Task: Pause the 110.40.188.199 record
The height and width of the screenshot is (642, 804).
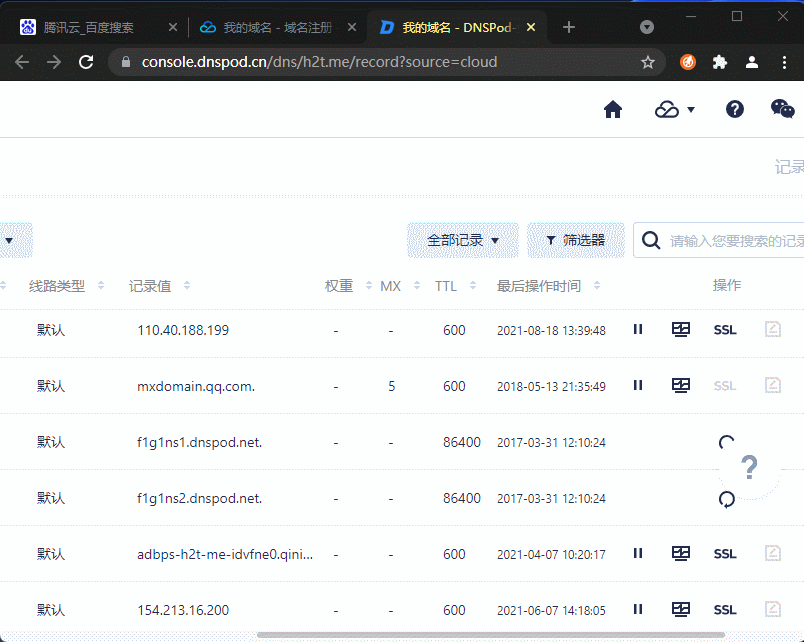Action: point(638,329)
